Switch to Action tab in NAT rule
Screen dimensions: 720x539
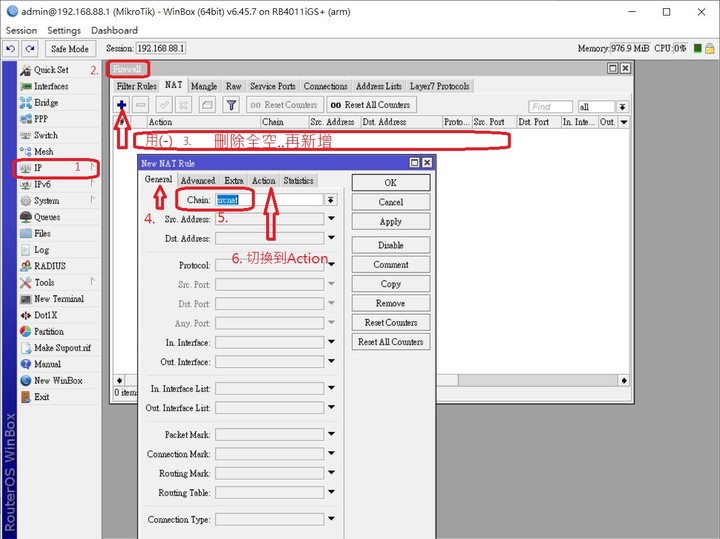point(264,181)
